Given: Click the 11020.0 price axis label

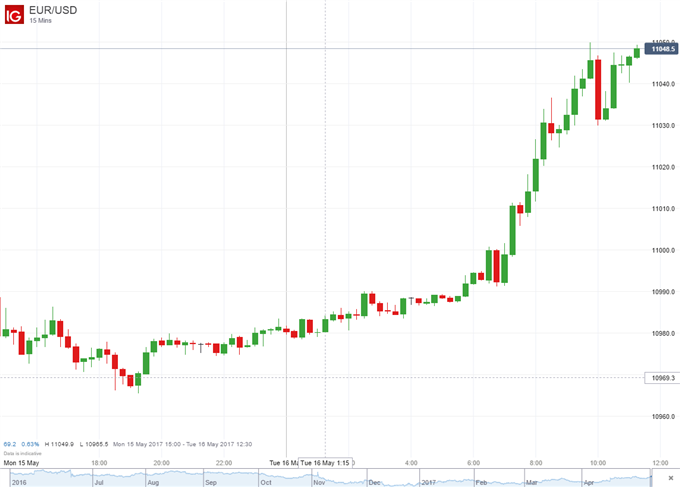Looking at the screenshot, I should click(664, 167).
